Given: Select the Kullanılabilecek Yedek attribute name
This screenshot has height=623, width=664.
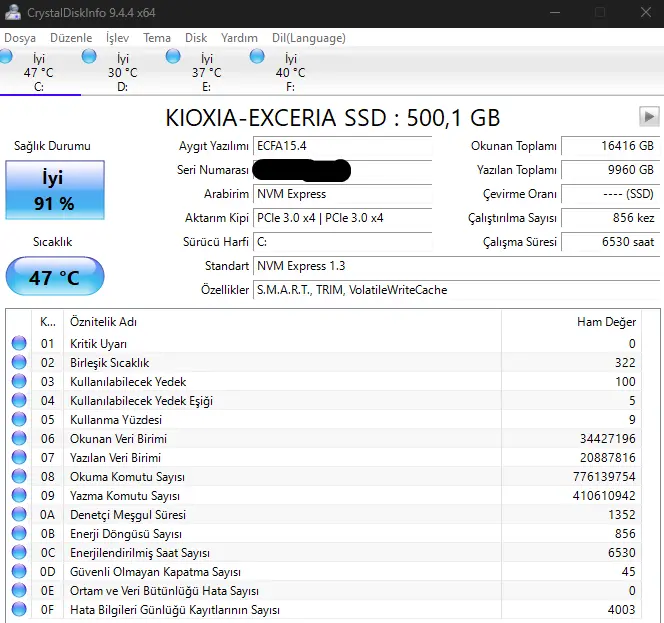Looking at the screenshot, I should (x=128, y=382).
